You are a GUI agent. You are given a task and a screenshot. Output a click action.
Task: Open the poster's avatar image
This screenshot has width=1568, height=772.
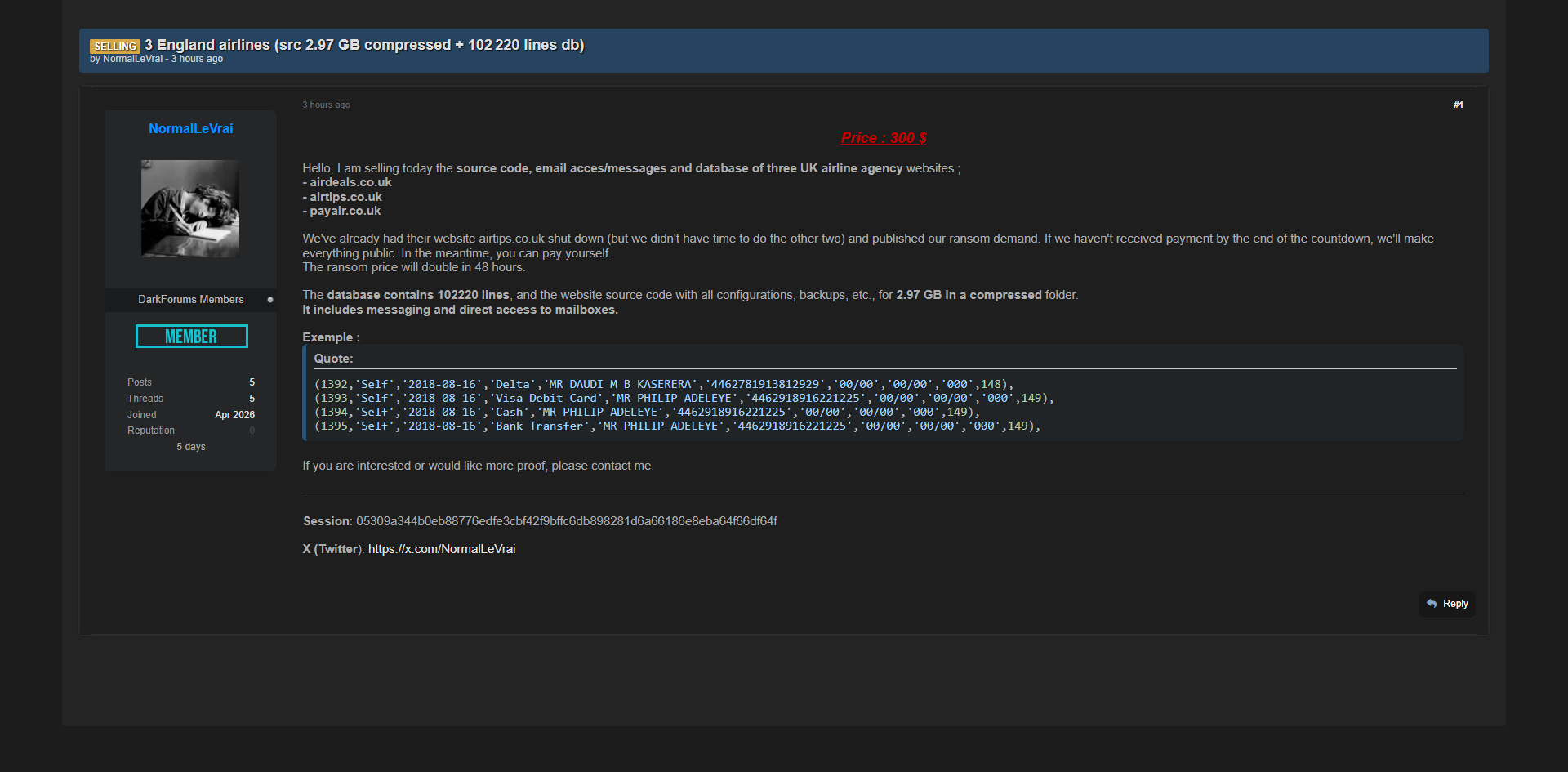pos(190,209)
